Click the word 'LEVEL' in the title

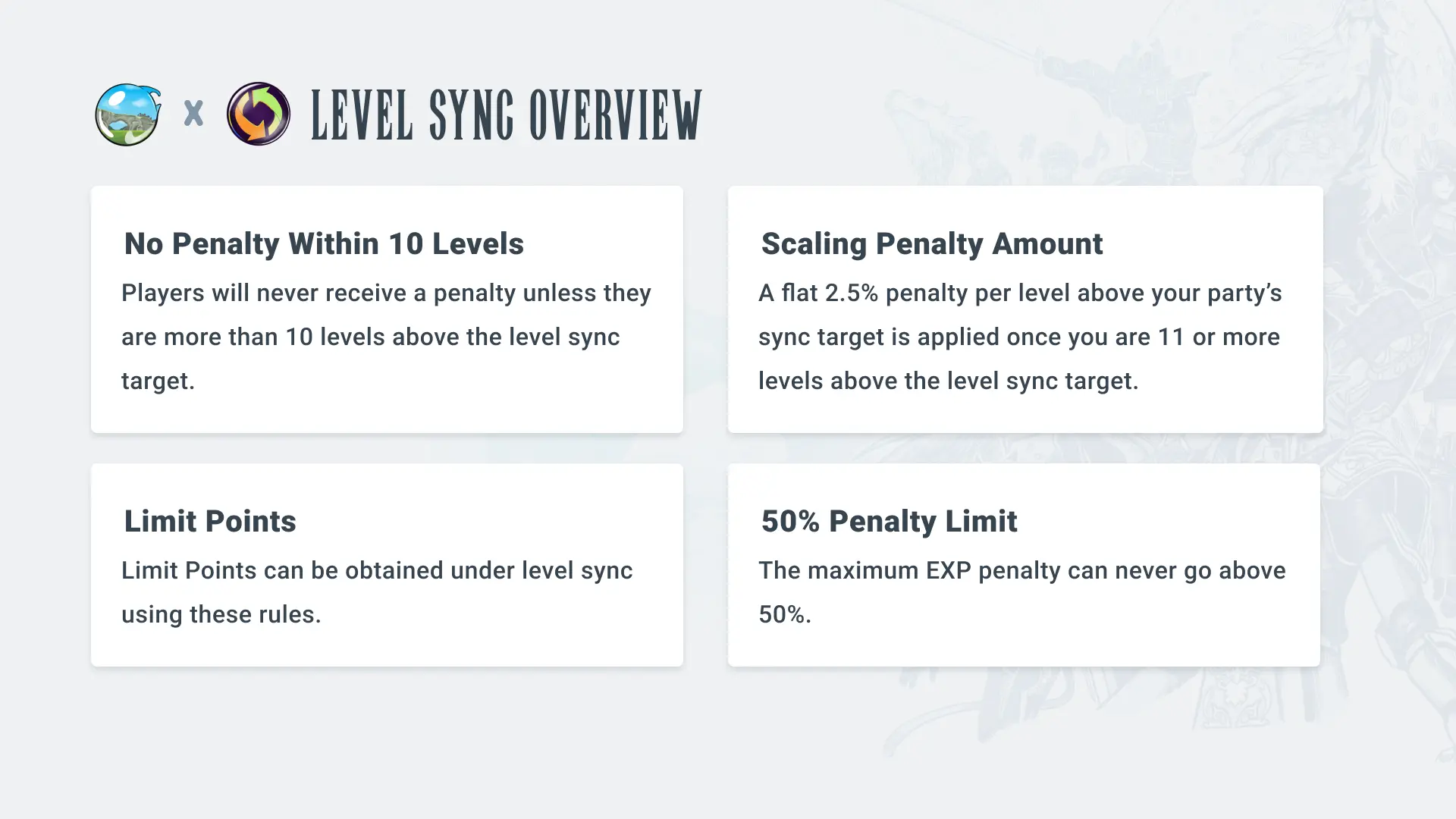tap(362, 115)
